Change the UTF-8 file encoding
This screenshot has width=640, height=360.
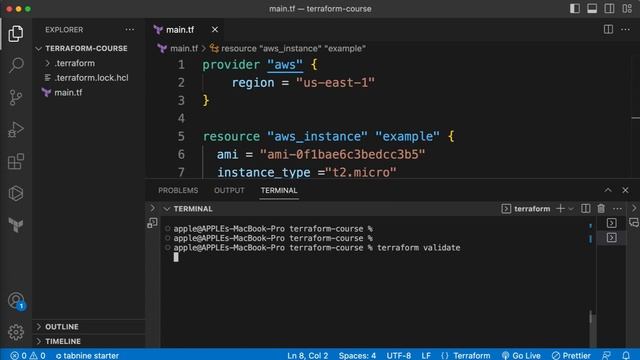(x=399, y=356)
